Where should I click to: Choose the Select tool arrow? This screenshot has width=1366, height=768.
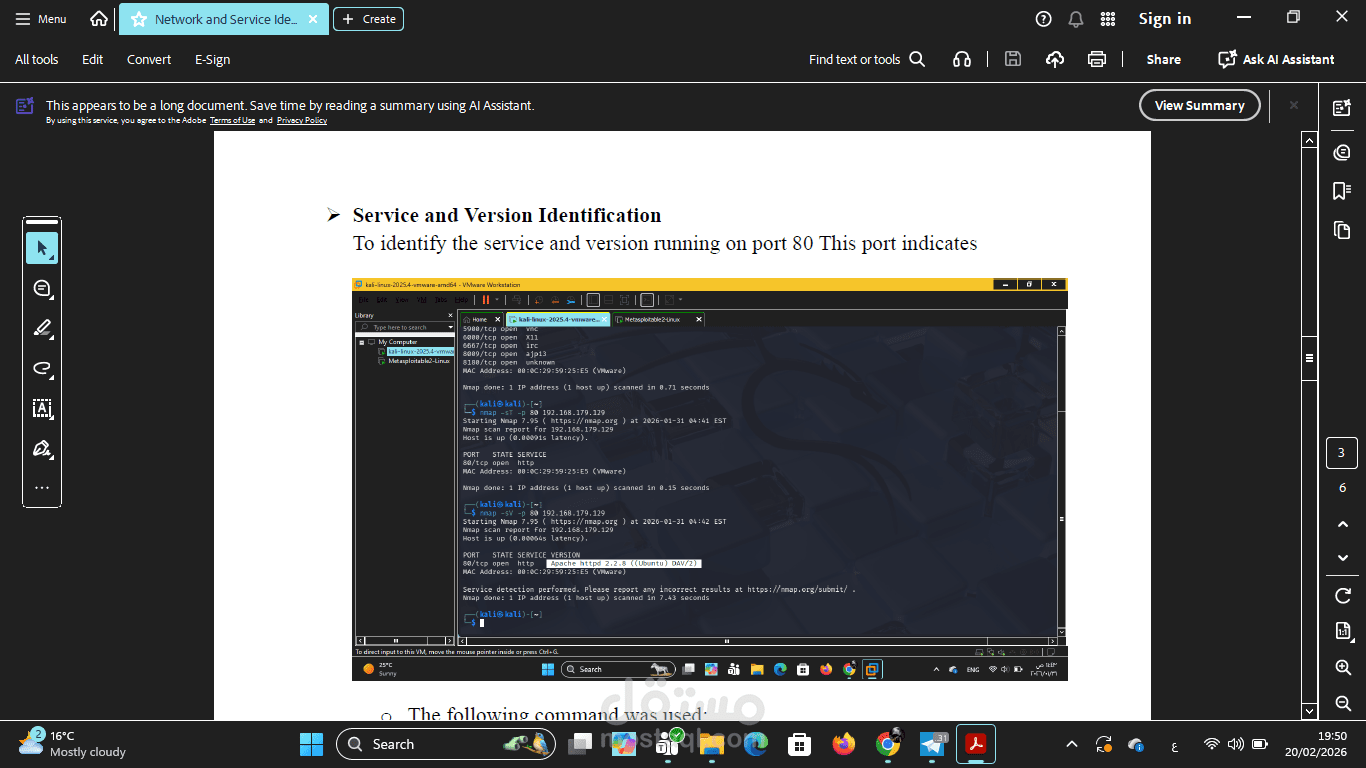click(42, 248)
